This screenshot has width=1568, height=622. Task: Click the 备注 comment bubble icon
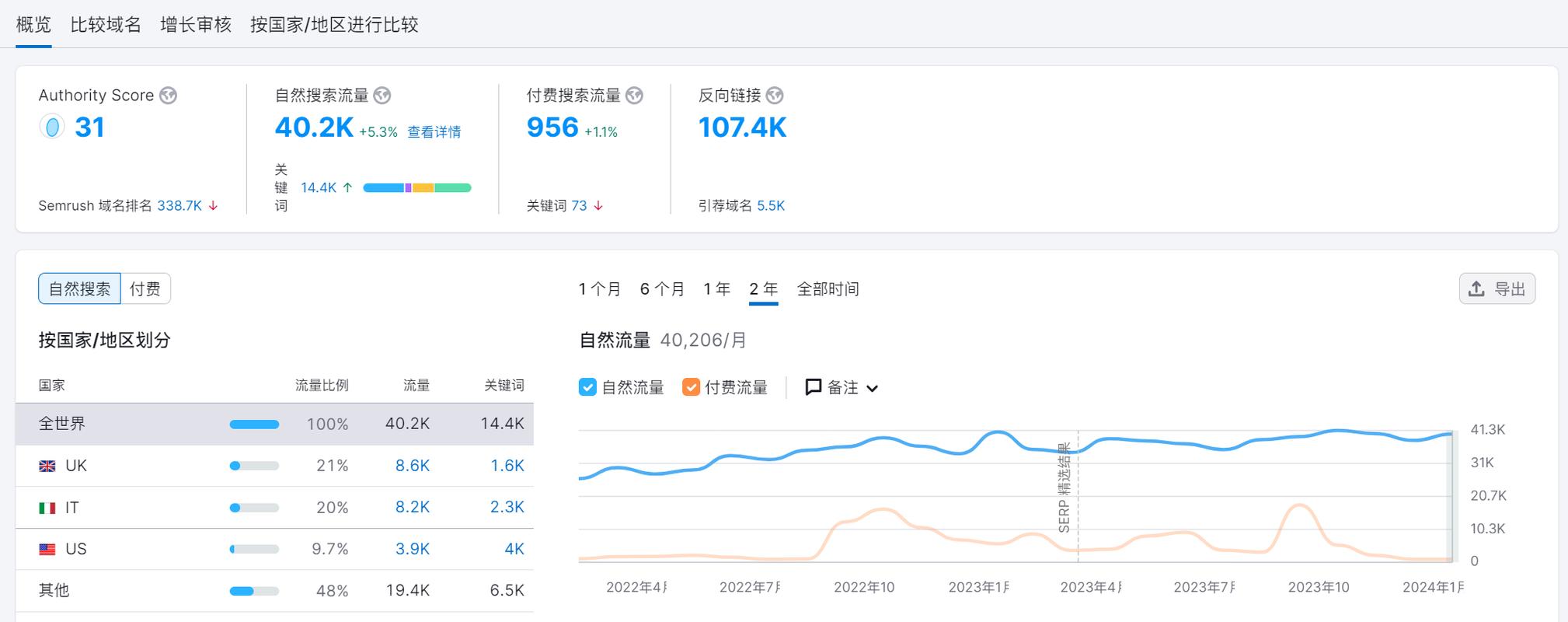813,387
